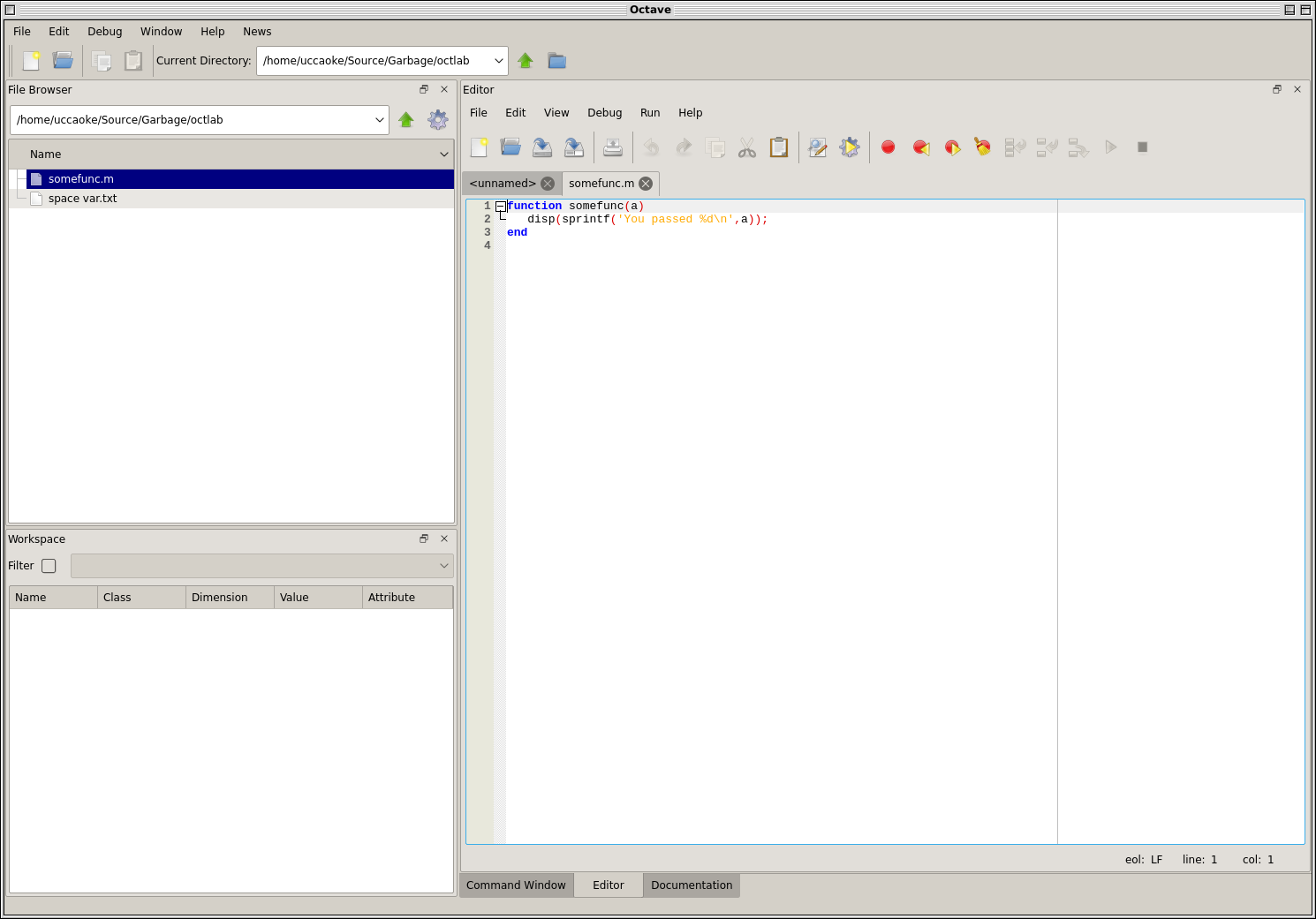Close the somefunc.m editor tab
The height and width of the screenshot is (919, 1316).
(646, 184)
